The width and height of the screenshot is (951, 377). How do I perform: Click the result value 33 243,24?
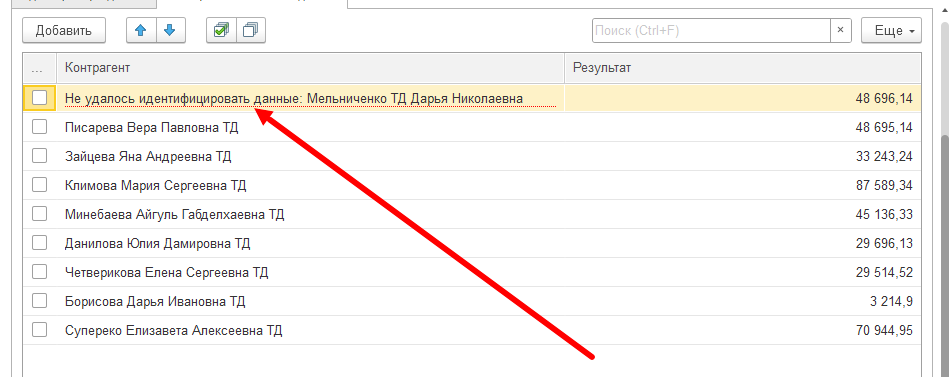point(884,156)
